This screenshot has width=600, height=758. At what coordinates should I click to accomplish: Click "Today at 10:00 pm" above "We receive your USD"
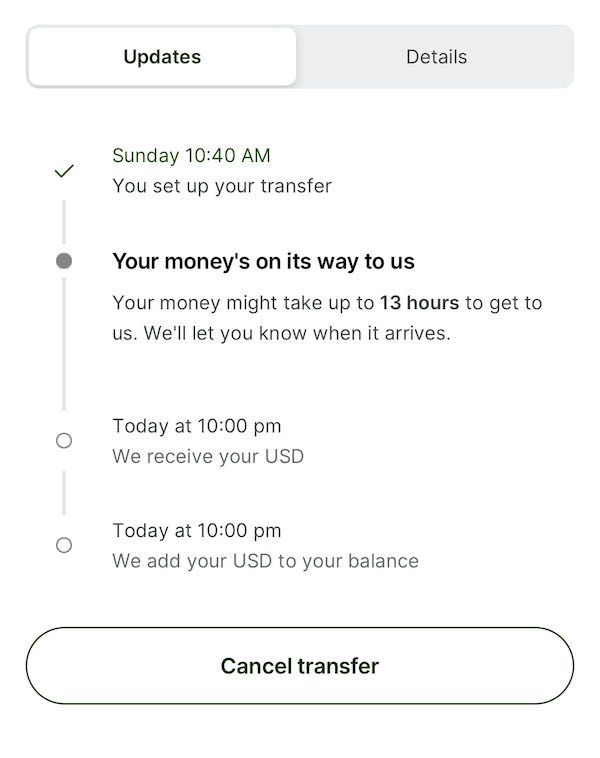coord(197,426)
